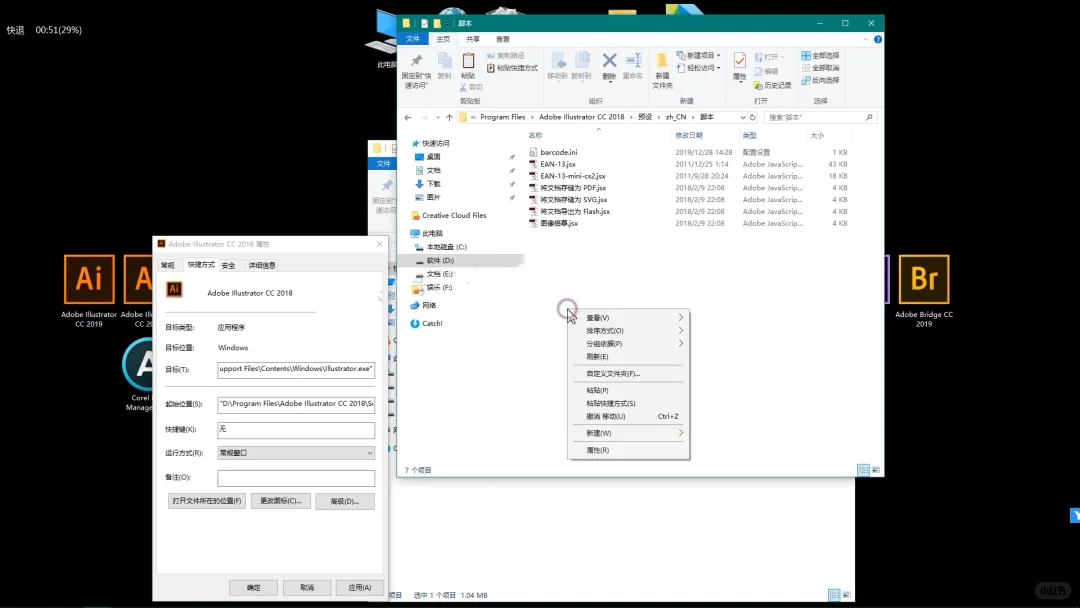Switch to 常规 tab in Properties dialog

click(x=168, y=265)
